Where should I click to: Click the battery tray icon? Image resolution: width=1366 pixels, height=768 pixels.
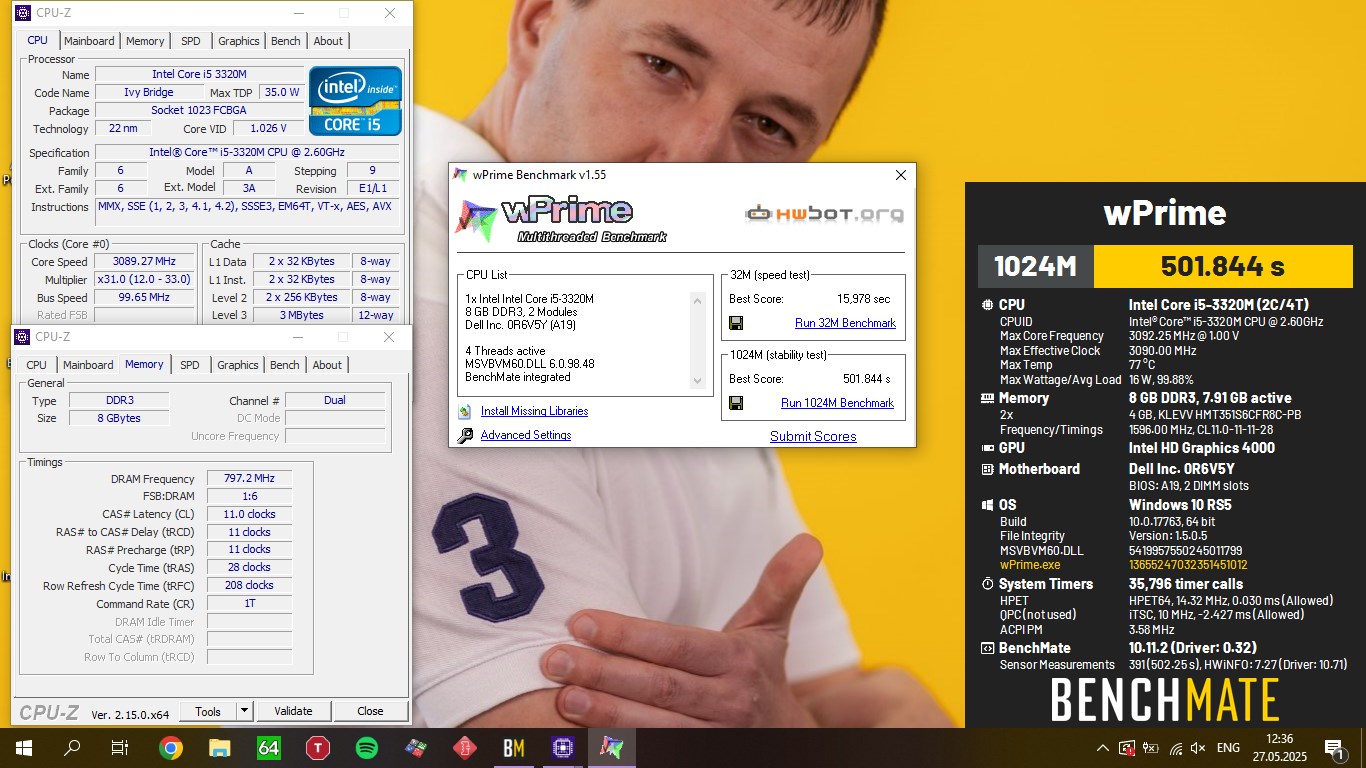pyautogui.click(x=1151, y=748)
